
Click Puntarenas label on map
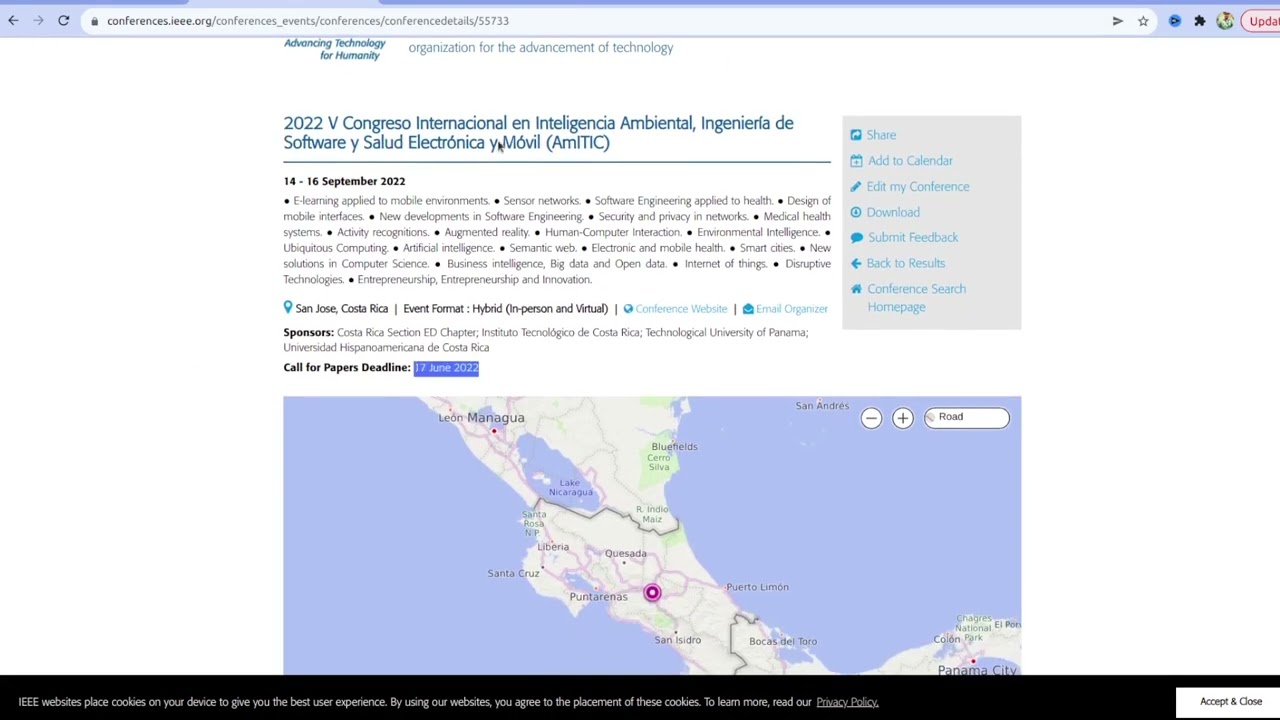pos(598,597)
